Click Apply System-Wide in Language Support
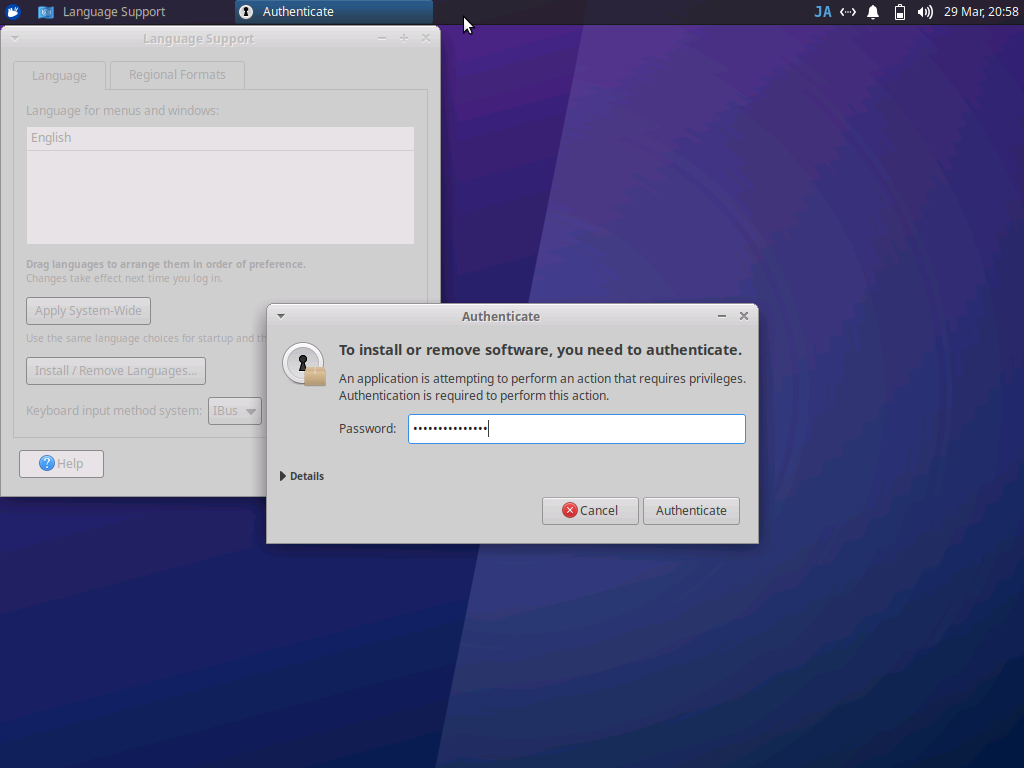The width and height of the screenshot is (1024, 768). coord(88,311)
